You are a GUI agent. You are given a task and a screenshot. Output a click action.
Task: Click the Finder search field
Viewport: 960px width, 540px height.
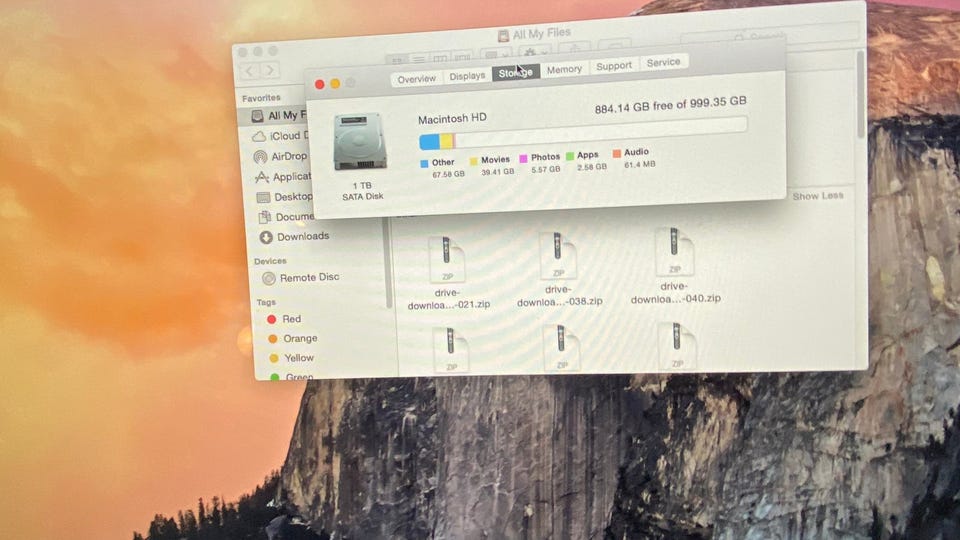[769, 36]
